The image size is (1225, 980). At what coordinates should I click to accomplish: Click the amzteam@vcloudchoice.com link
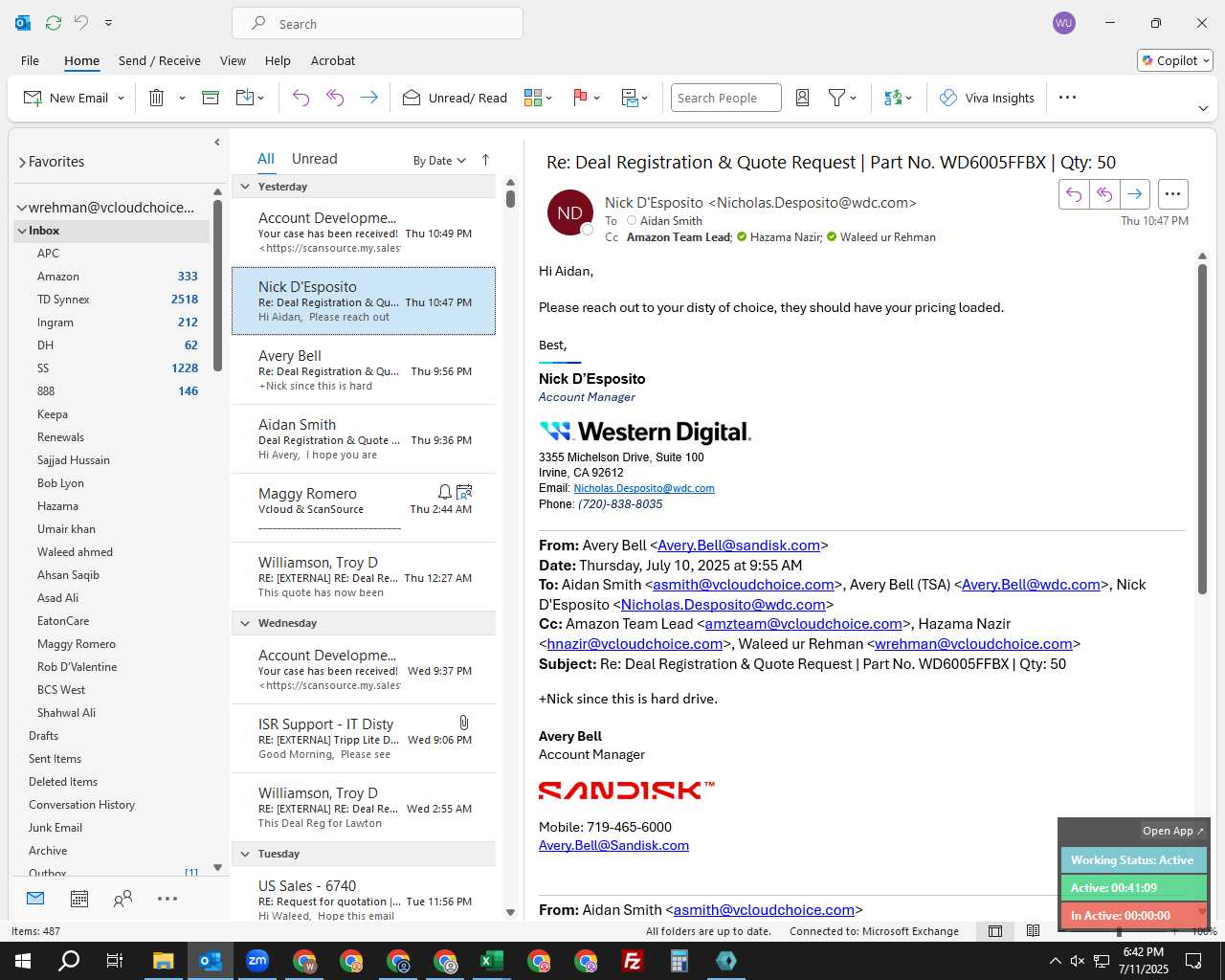[x=804, y=624]
